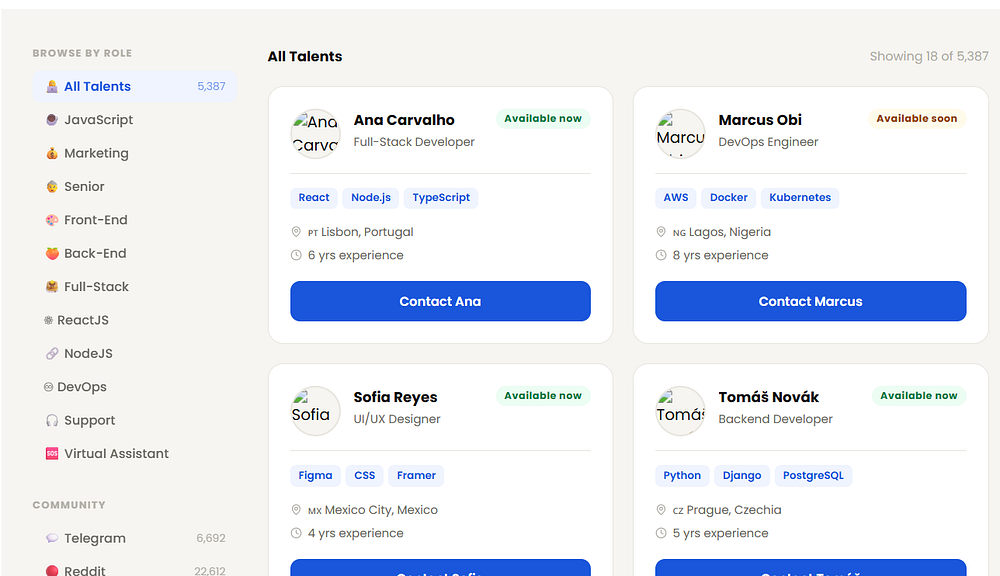Open the Back-End role category
The width and height of the screenshot is (1000, 576).
click(x=95, y=254)
